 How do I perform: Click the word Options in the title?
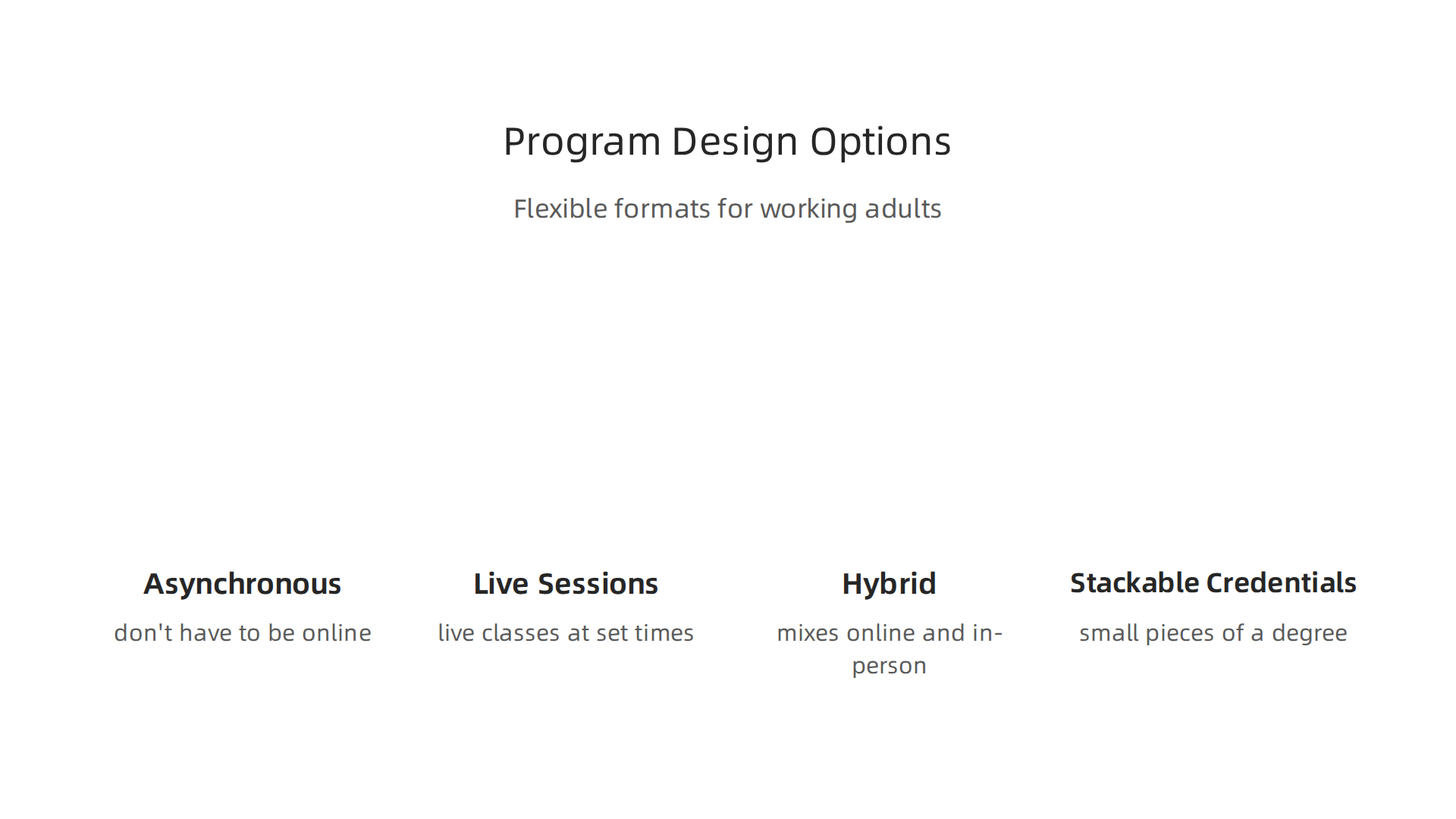880,142
